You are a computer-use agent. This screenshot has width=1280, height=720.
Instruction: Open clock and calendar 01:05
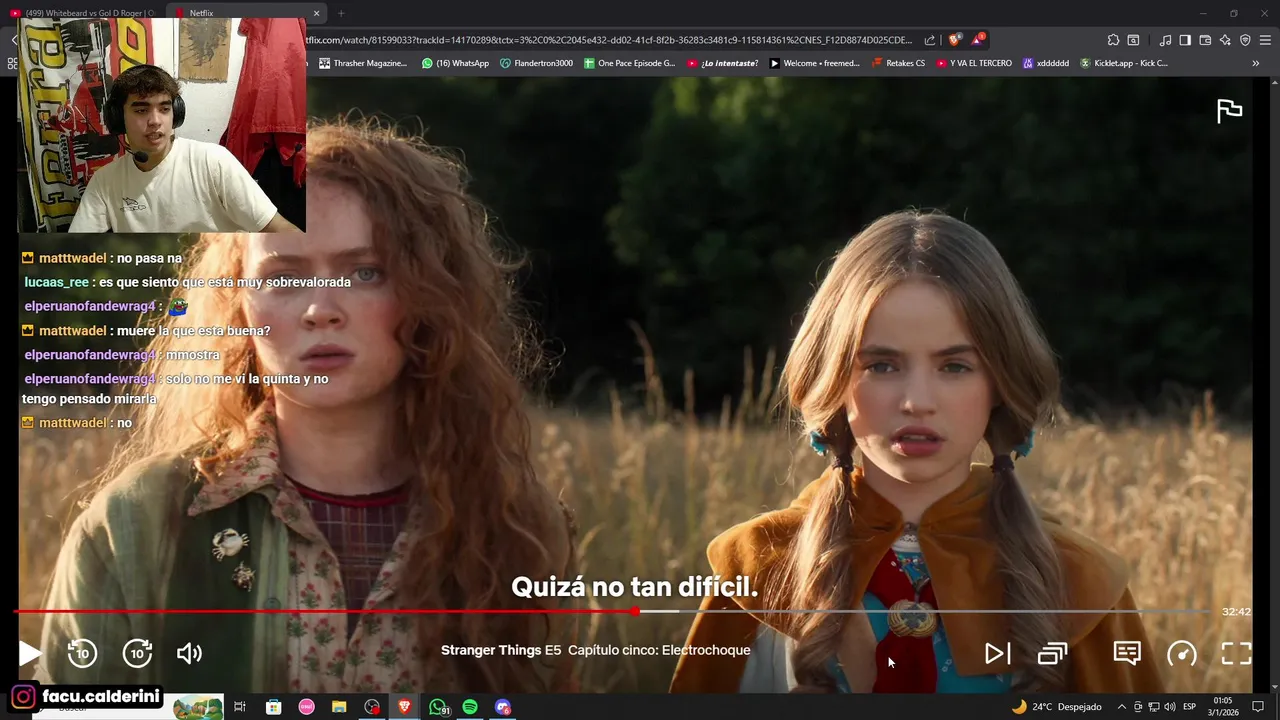click(1222, 707)
